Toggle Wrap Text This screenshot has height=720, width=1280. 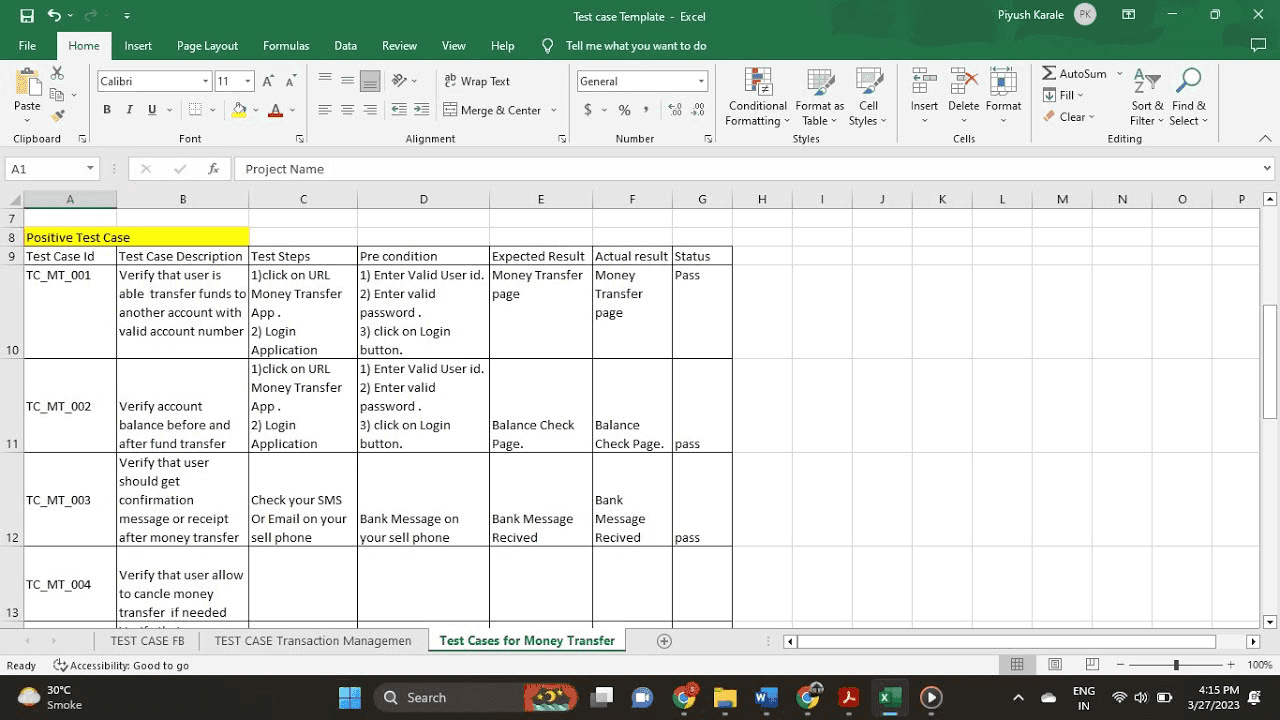476,81
